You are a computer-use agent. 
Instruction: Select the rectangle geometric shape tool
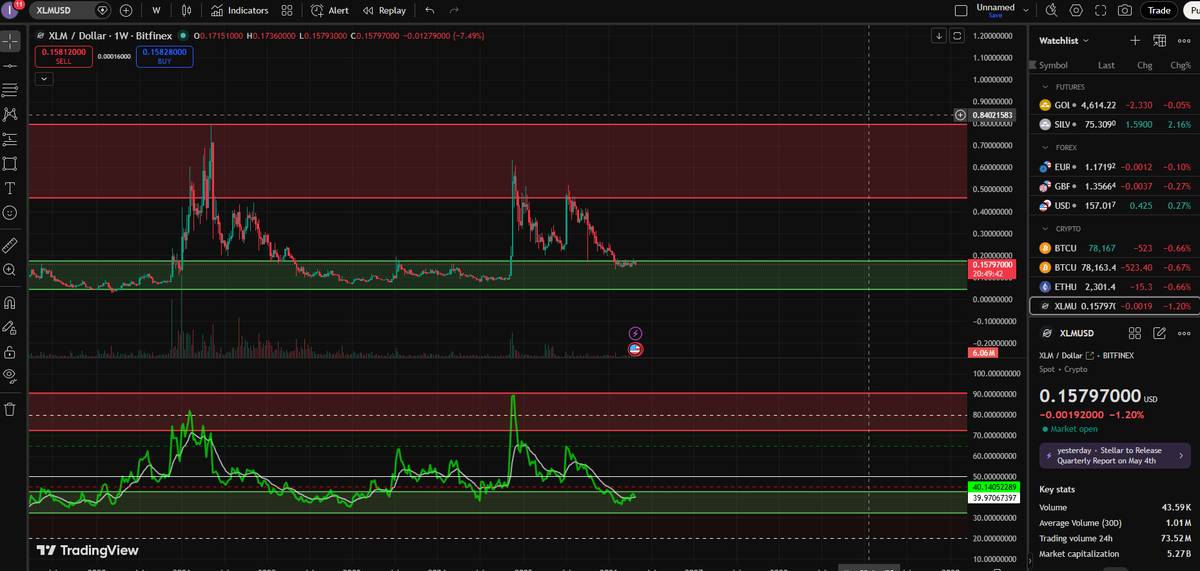(x=10, y=163)
